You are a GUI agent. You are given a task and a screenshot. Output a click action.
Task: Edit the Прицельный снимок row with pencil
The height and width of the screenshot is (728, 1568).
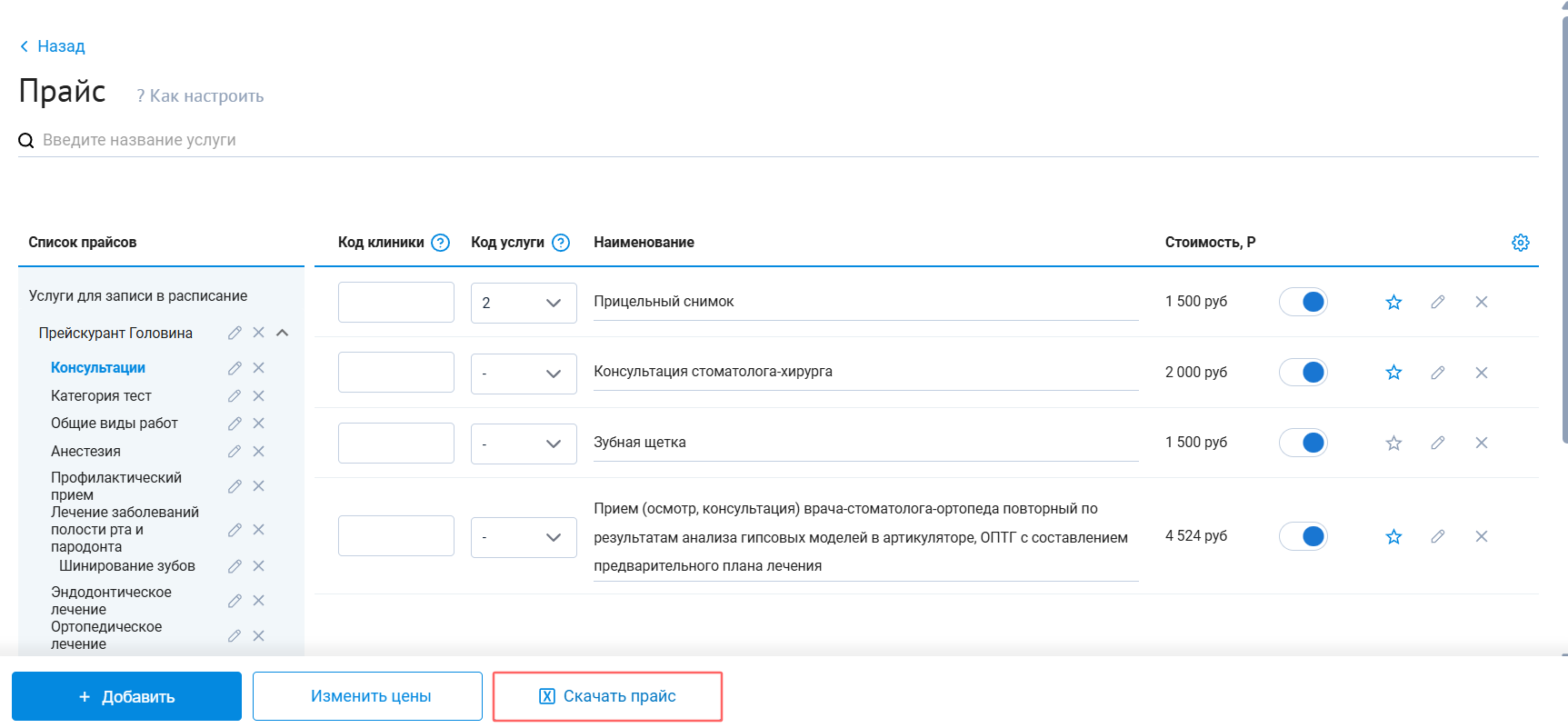(x=1437, y=302)
